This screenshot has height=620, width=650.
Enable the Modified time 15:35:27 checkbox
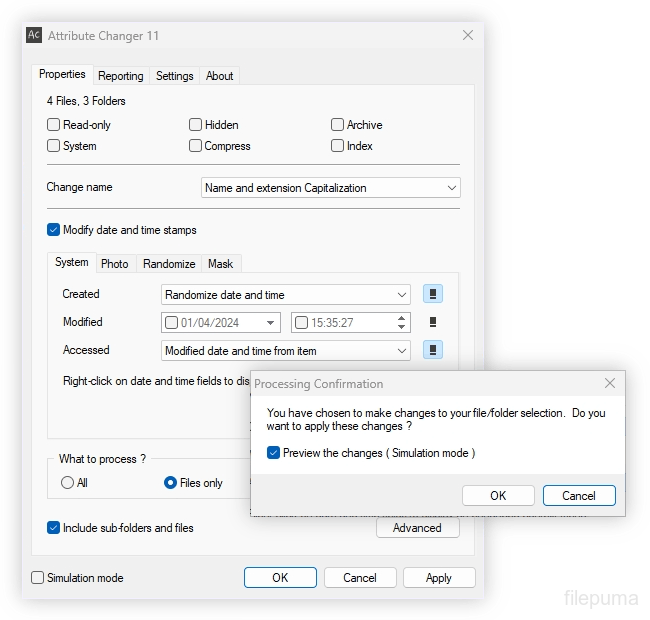(302, 323)
